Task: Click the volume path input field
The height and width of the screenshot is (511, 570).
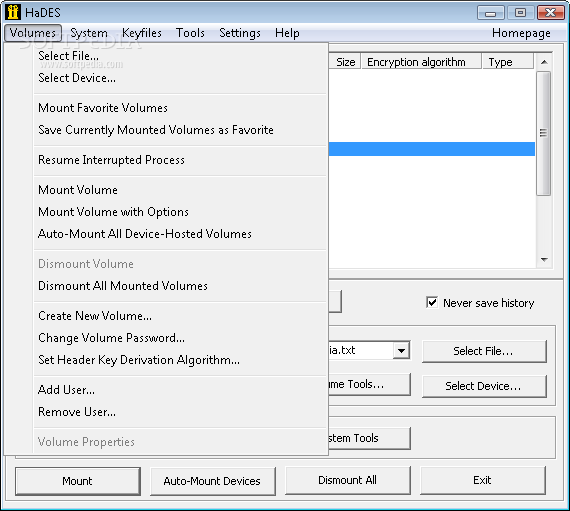Action: (x=361, y=350)
